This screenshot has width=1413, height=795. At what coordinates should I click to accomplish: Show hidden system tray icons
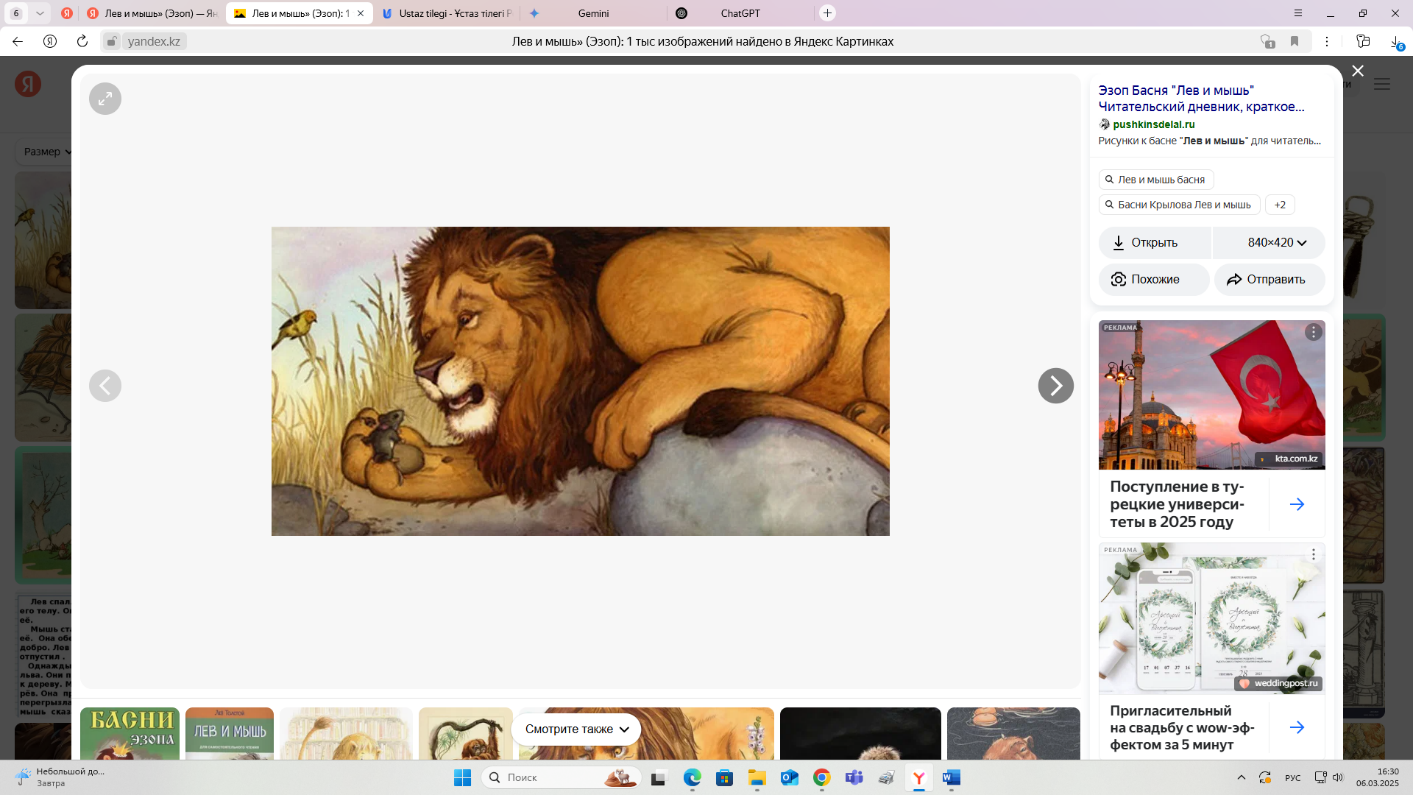tap(1241, 777)
